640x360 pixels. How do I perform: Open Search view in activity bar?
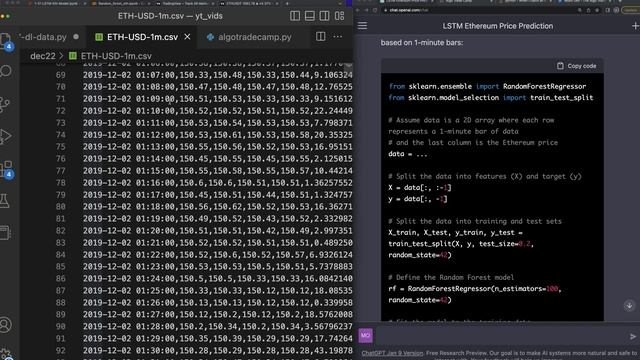tap(5, 71)
